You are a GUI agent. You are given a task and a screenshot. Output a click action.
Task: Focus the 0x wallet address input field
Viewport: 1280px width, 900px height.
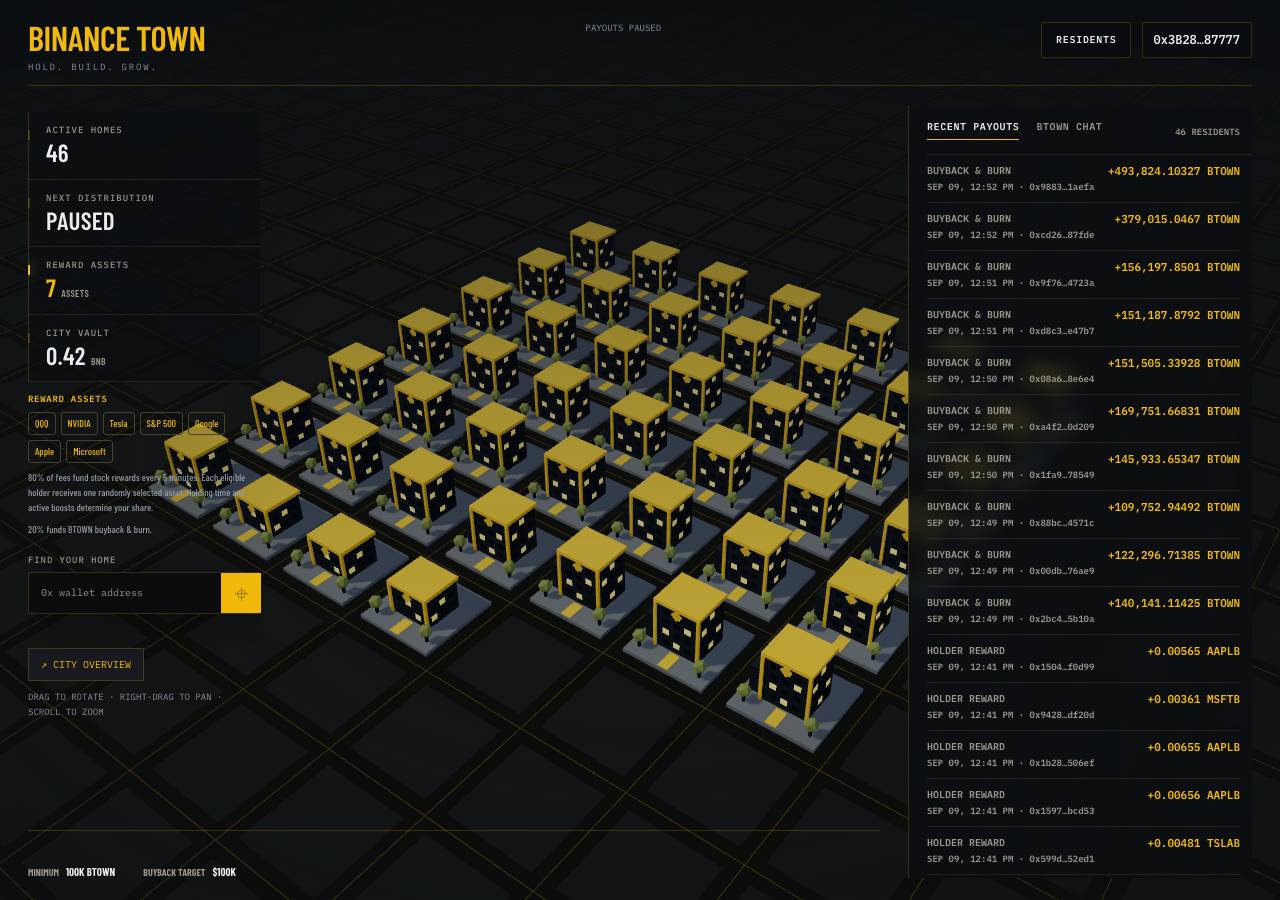click(x=125, y=593)
